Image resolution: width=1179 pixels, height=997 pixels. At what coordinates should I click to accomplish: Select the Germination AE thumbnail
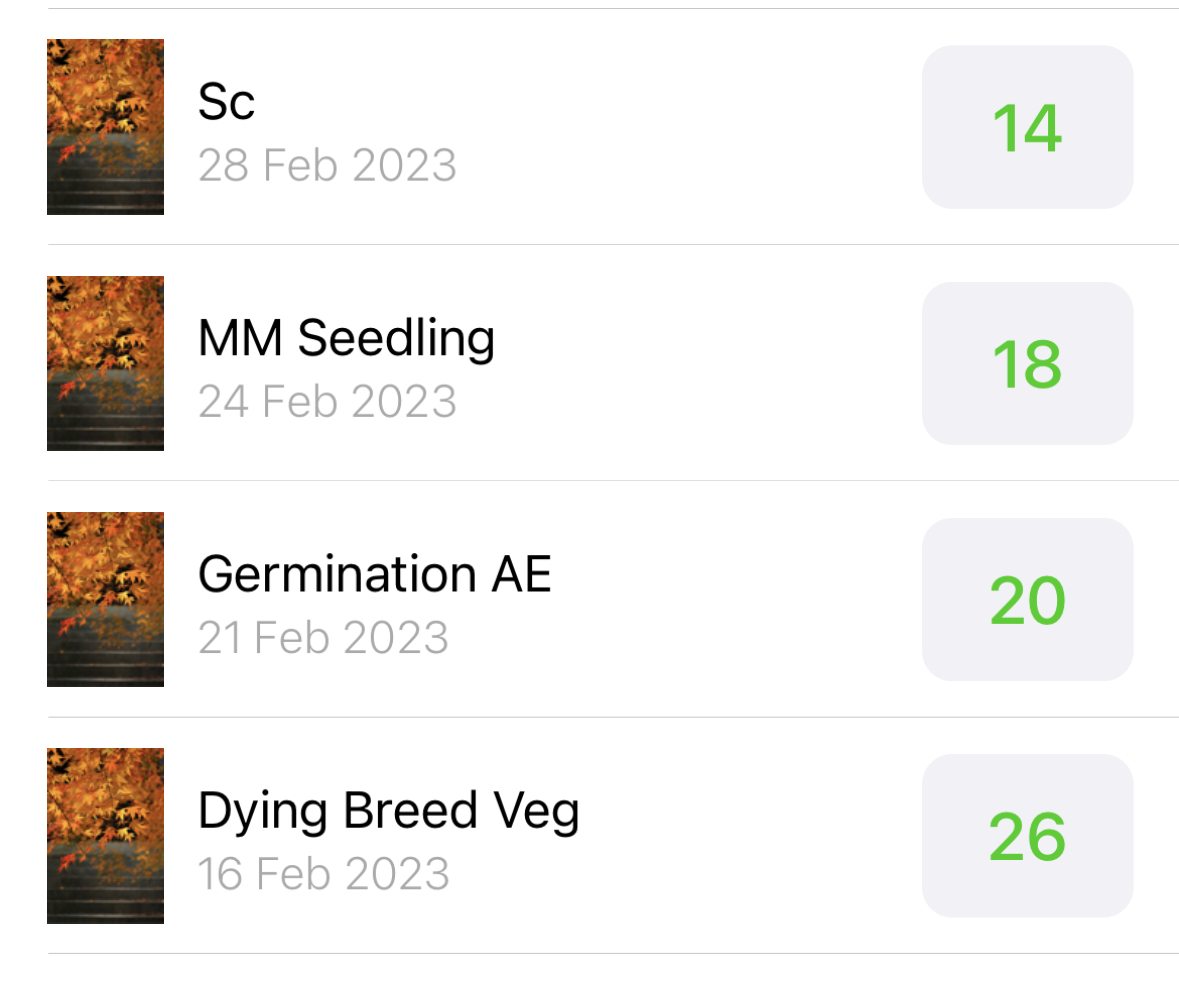click(105, 599)
